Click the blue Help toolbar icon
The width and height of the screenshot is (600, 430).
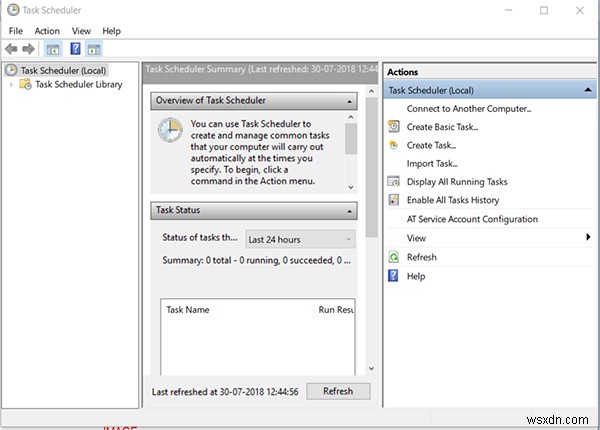pos(75,49)
